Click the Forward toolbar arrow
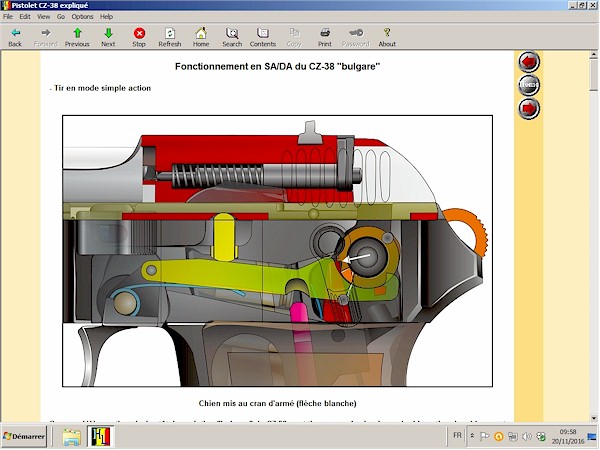600x450 pixels. click(46, 38)
